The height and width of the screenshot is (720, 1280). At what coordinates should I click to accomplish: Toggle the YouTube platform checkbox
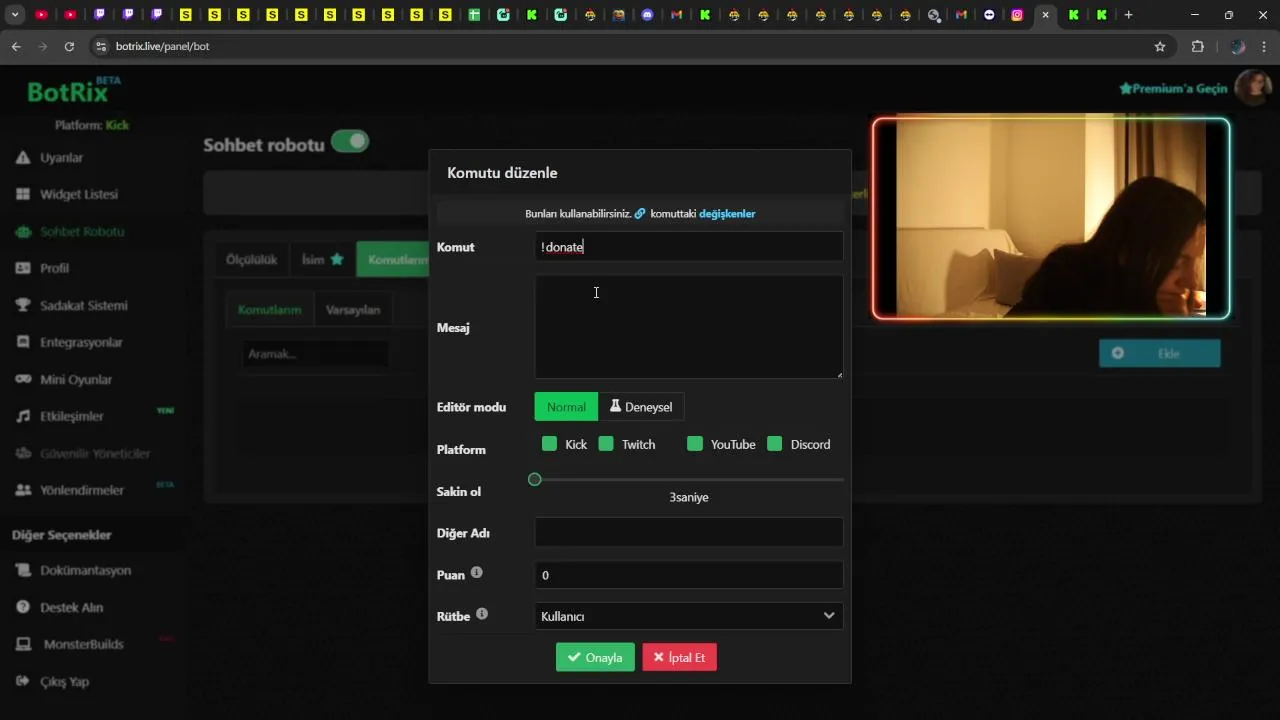pos(695,444)
